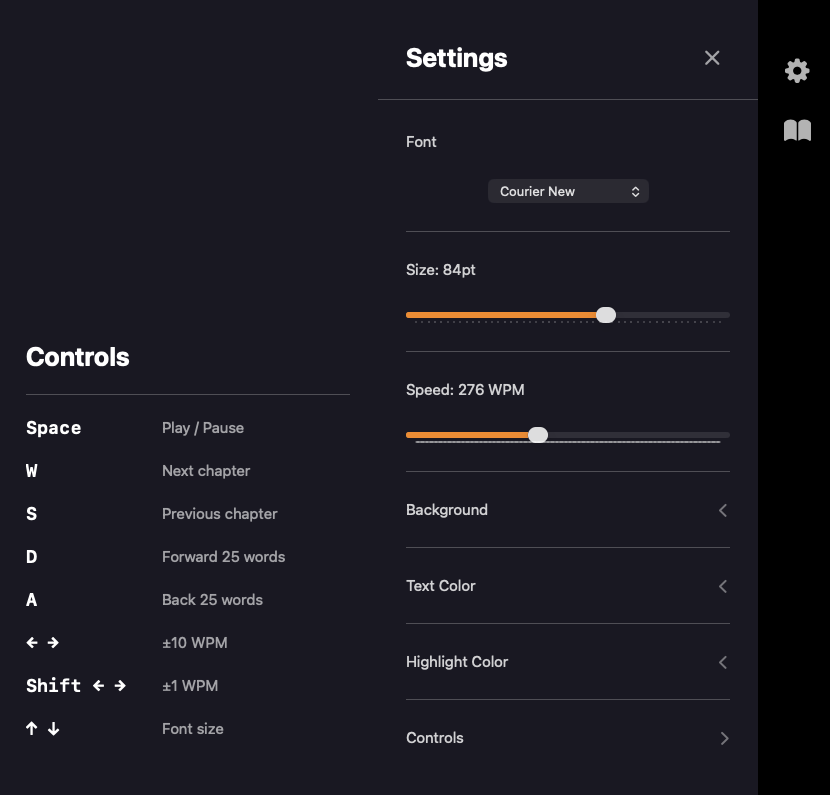Click the right end of Size slider track
The height and width of the screenshot is (795, 830).
pos(725,315)
